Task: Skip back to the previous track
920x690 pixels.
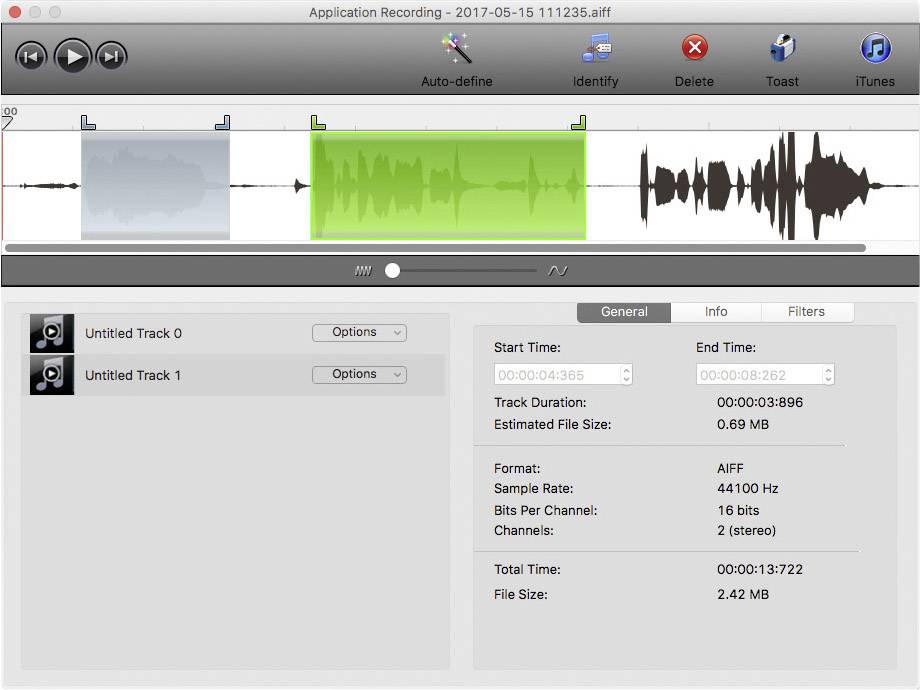Action: (31, 57)
